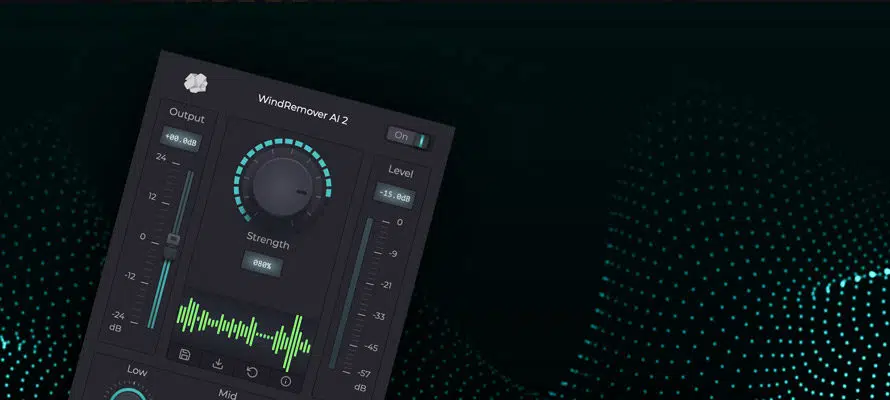Click the Low band label

(x=137, y=371)
